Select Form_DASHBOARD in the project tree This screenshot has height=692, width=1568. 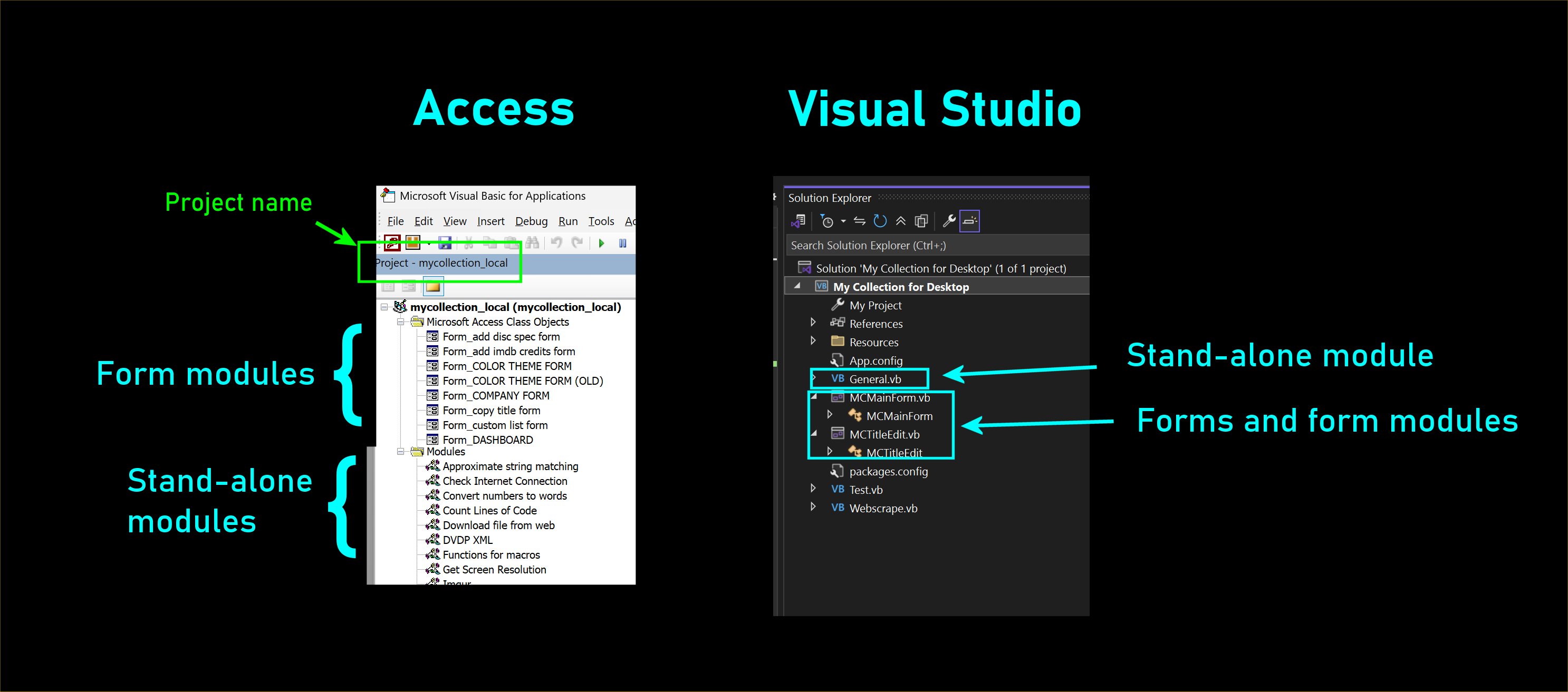pos(487,440)
